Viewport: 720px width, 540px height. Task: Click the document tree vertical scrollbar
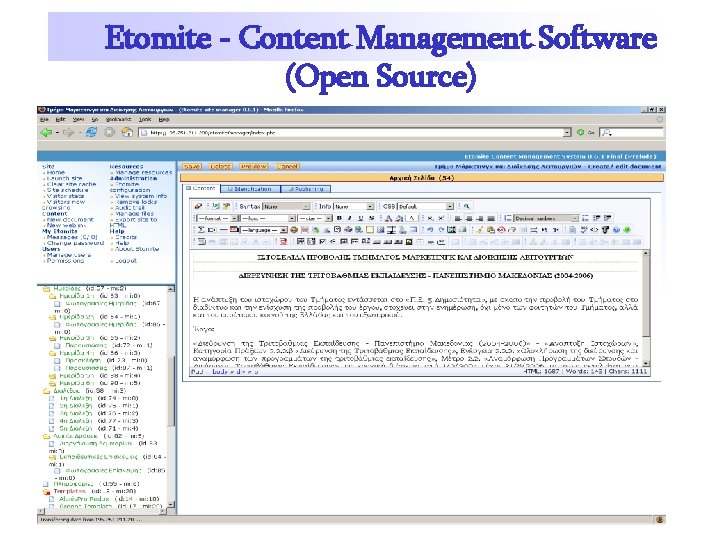pyautogui.click(x=171, y=397)
